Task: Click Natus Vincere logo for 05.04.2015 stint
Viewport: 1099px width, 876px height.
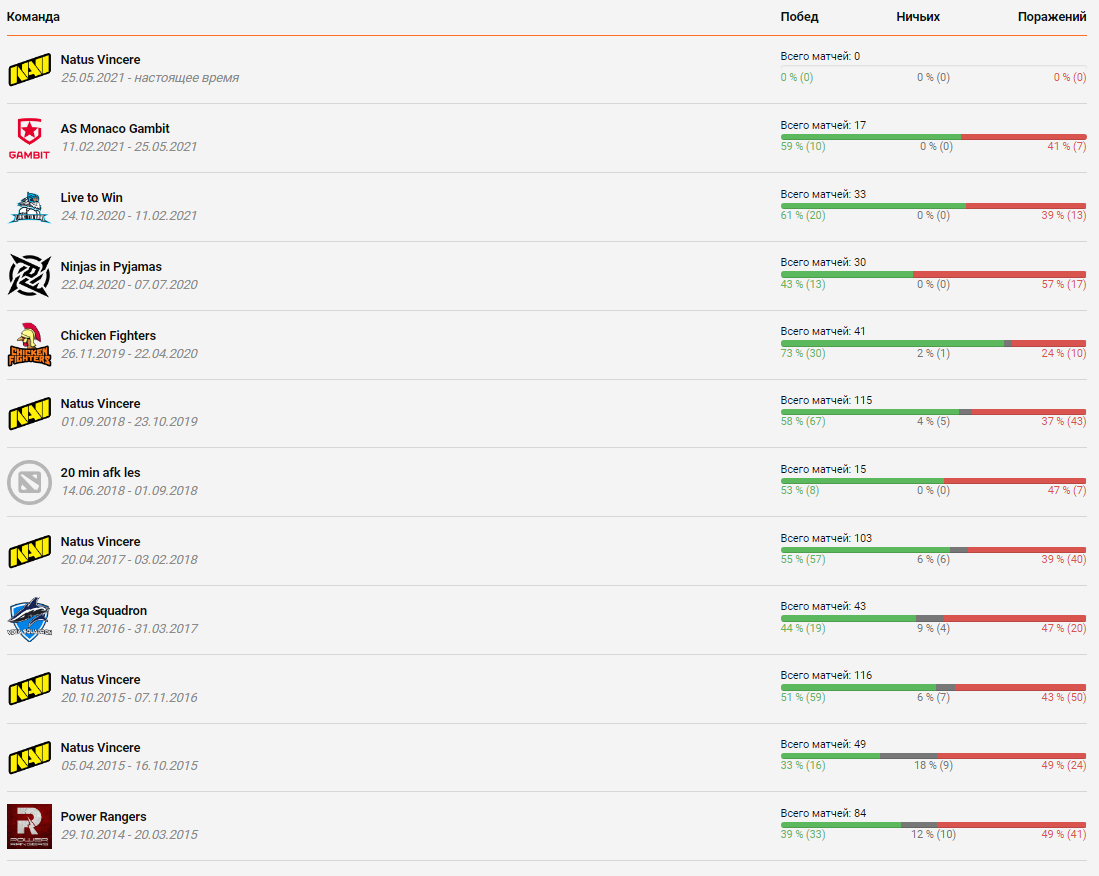Action: point(29,758)
